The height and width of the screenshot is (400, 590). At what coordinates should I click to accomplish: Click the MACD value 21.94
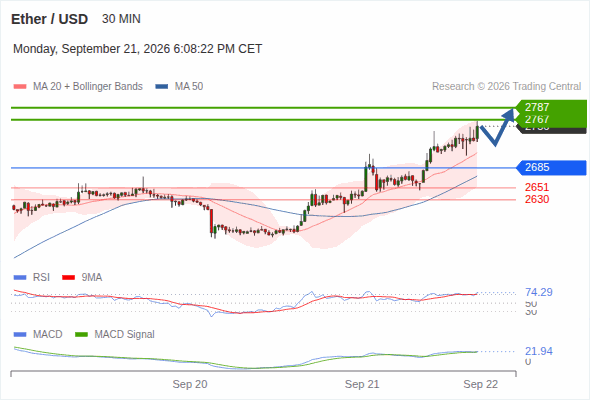pos(539,351)
